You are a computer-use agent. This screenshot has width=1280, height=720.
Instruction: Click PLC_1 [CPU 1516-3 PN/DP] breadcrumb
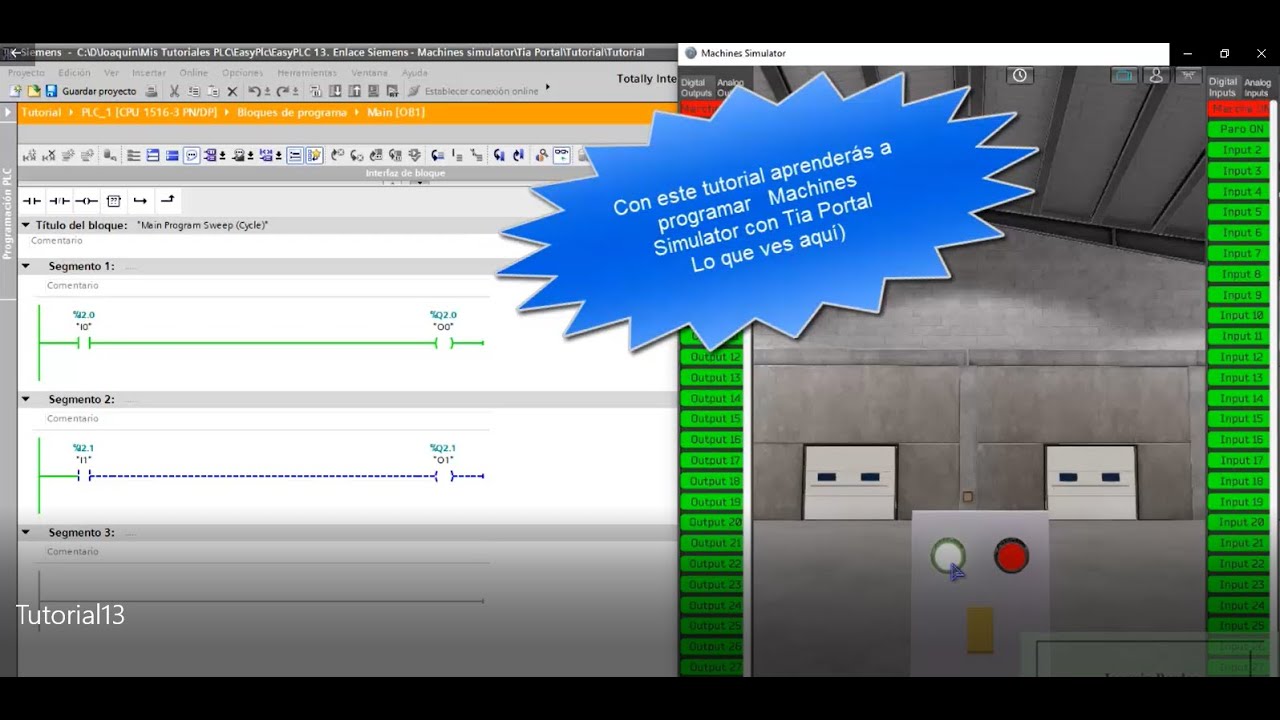(149, 113)
